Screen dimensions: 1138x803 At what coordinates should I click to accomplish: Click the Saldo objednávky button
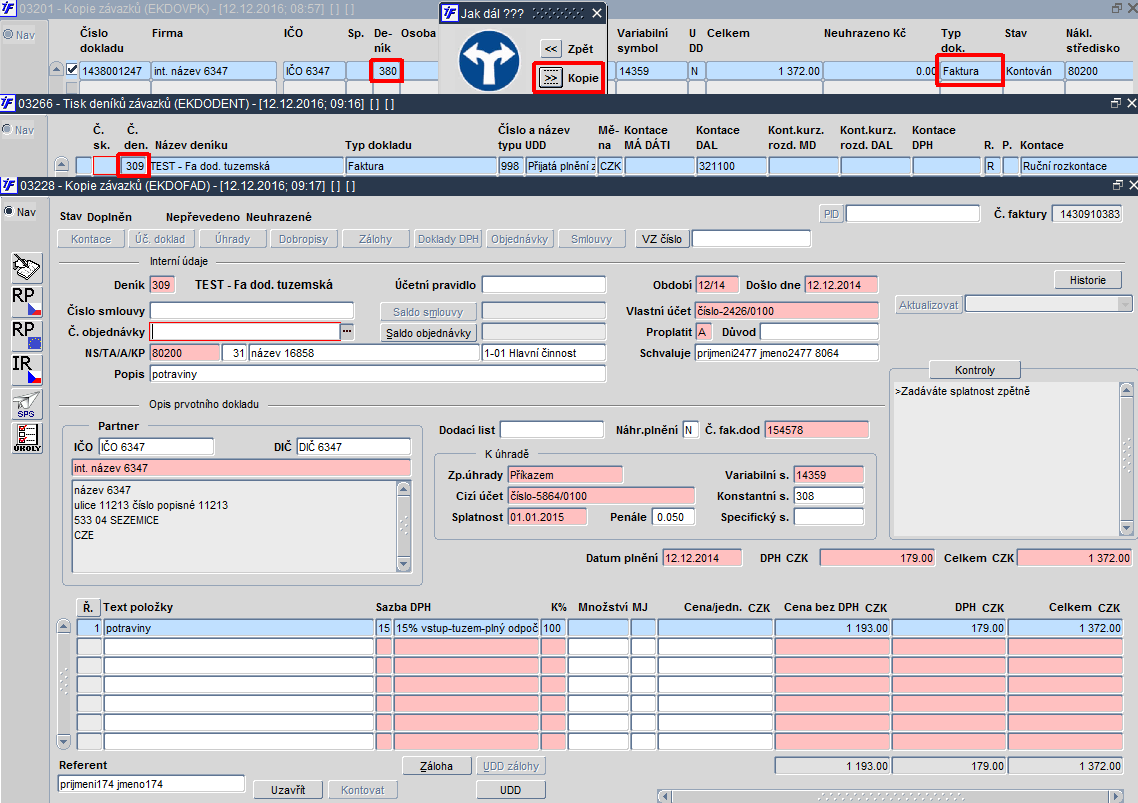tap(428, 333)
